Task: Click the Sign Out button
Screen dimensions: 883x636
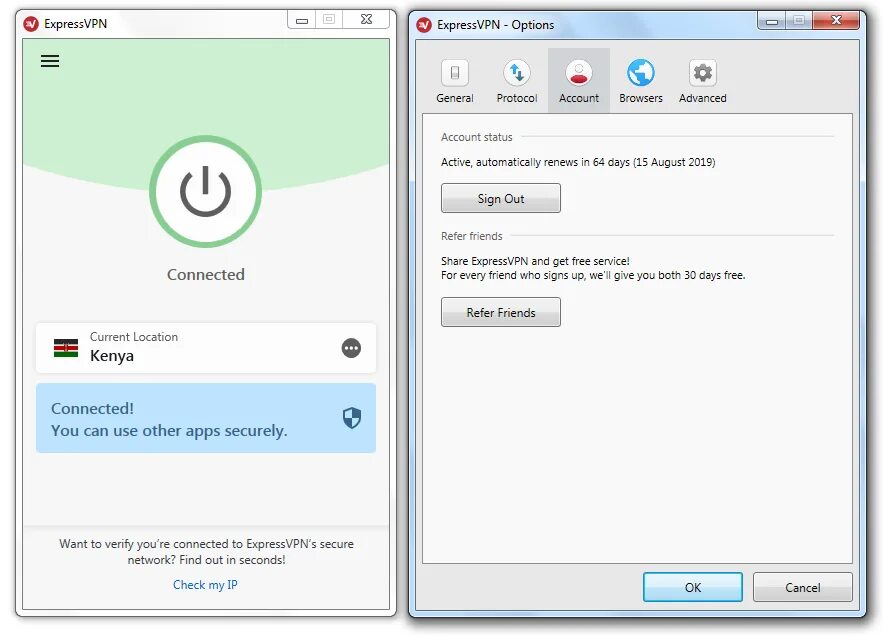Action: coord(501,198)
